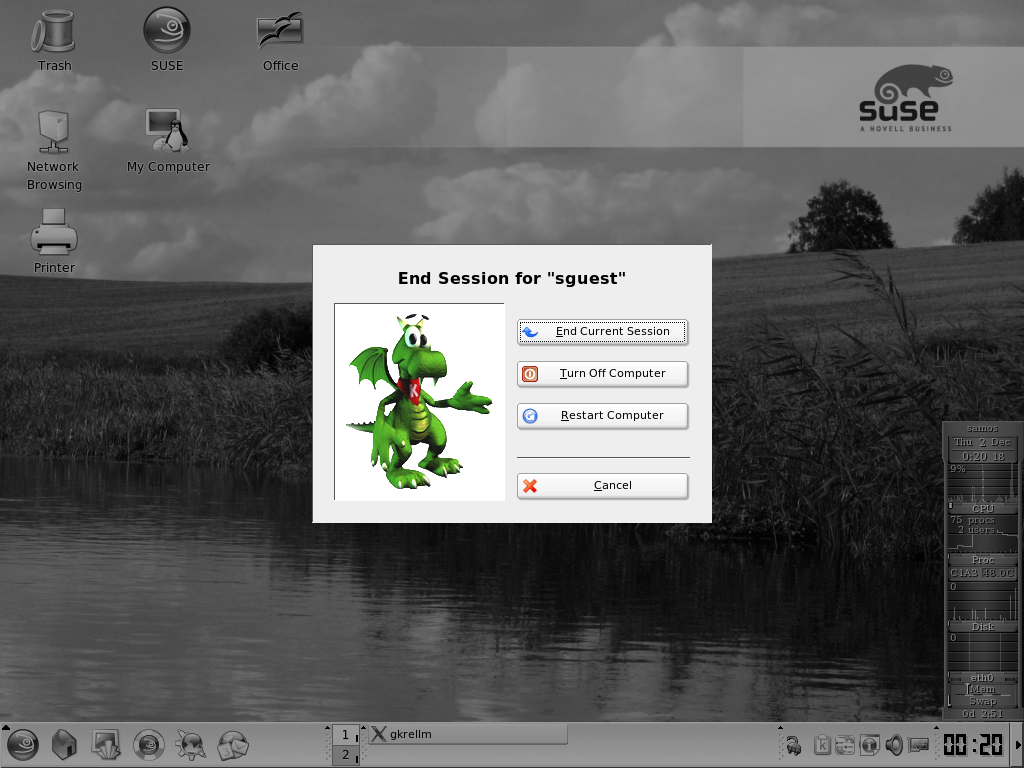Click the eth0 meter in gkrellm

tap(982, 677)
